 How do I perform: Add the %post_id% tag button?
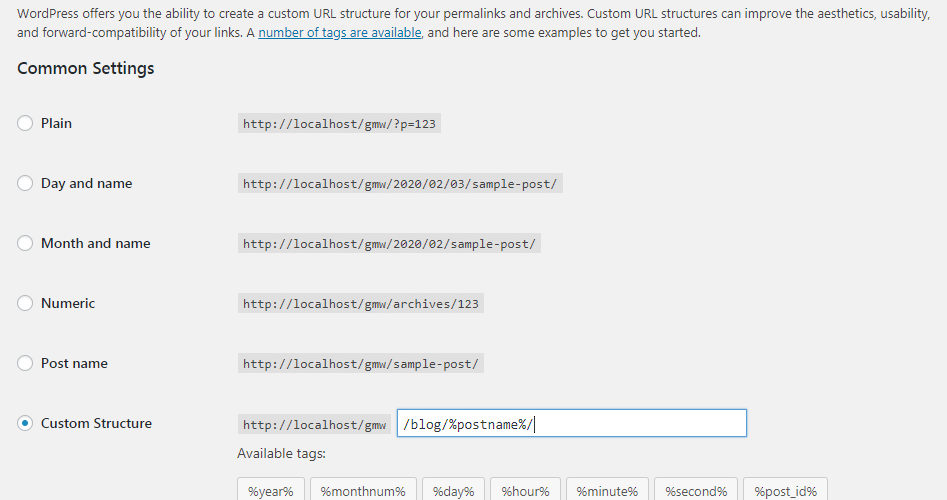click(785, 490)
